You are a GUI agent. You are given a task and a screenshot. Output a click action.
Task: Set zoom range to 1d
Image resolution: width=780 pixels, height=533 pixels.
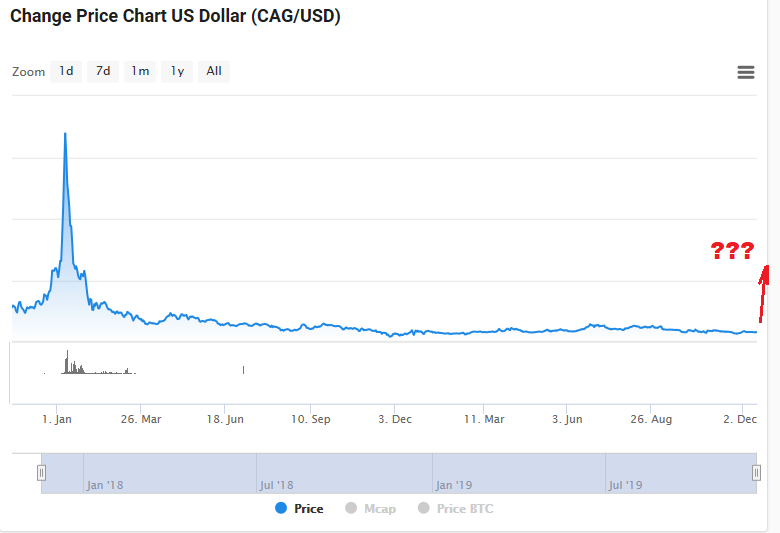66,71
